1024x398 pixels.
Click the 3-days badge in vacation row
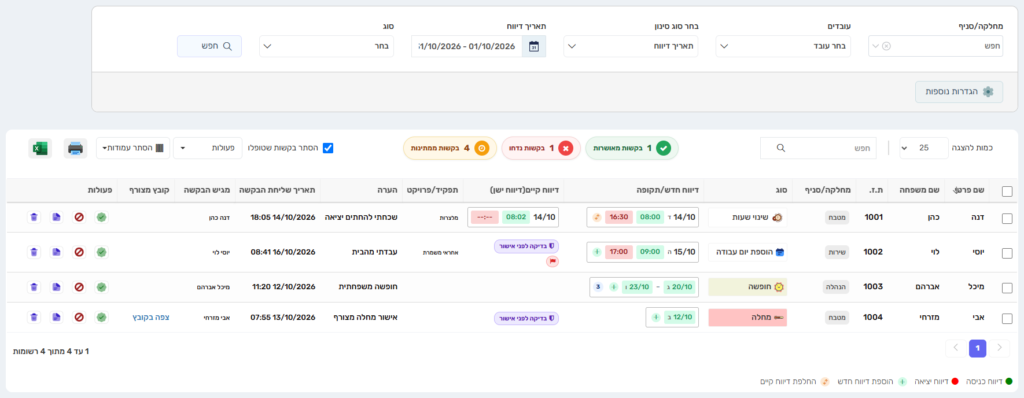click(598, 286)
